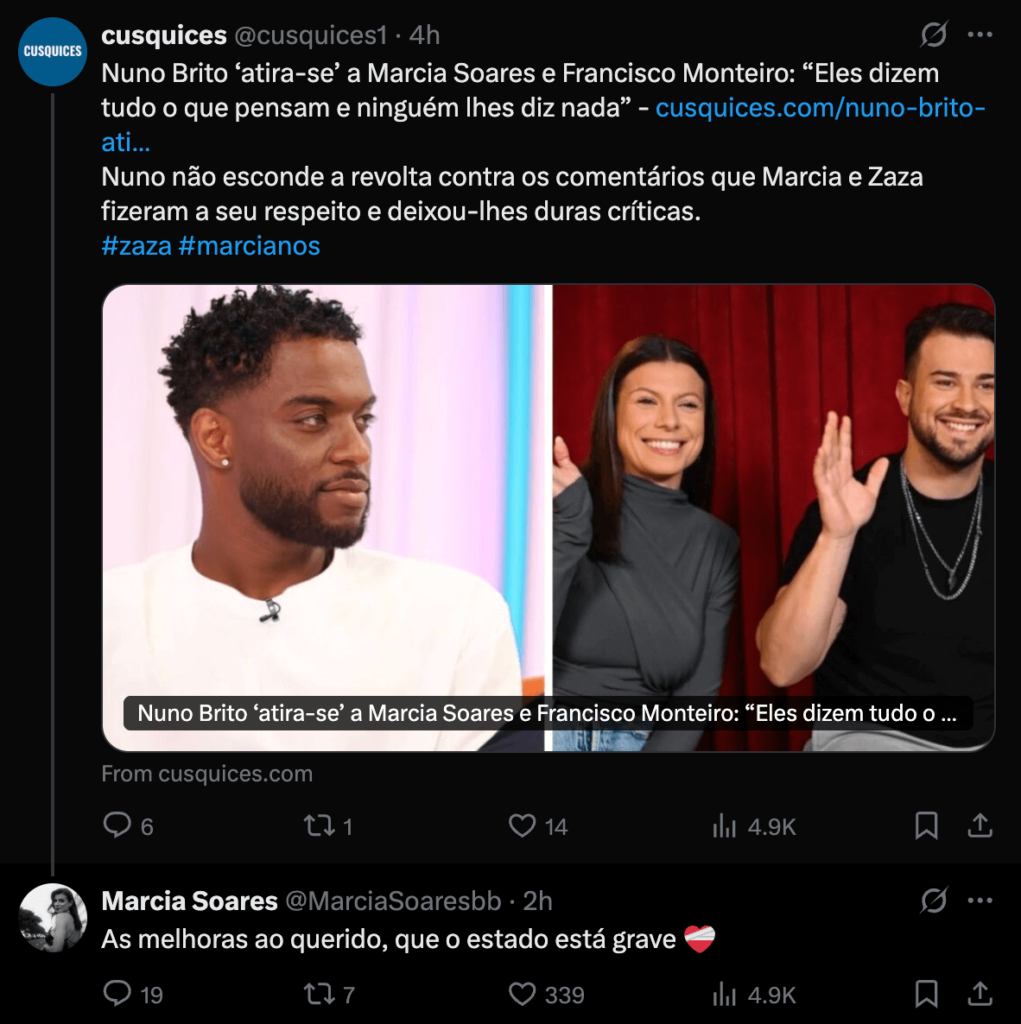Share Marcia Soares's reply
The height and width of the screenshot is (1024, 1021).
pyautogui.click(x=980, y=994)
